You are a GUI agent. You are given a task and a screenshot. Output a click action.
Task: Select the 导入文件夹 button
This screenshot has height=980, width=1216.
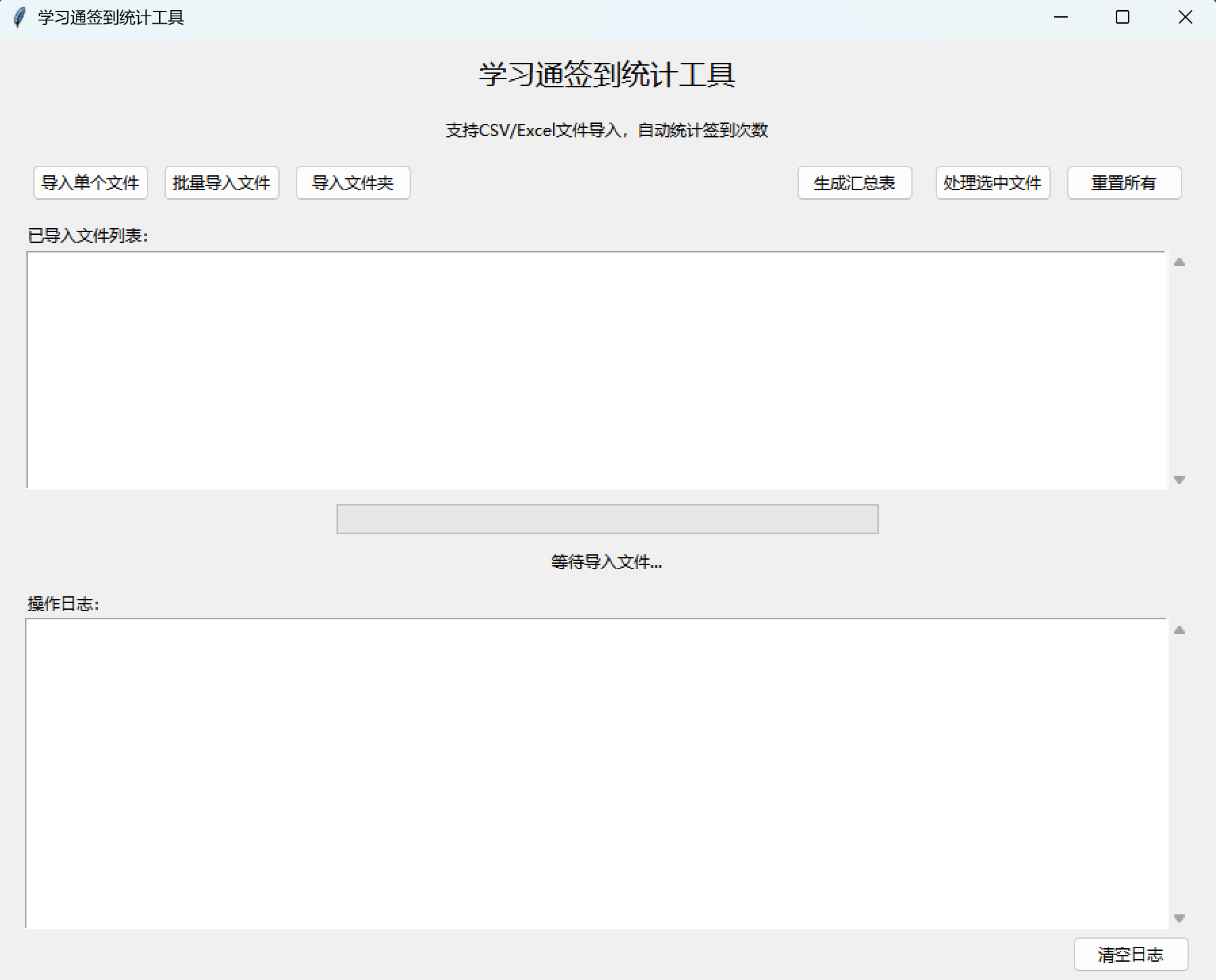(x=353, y=183)
